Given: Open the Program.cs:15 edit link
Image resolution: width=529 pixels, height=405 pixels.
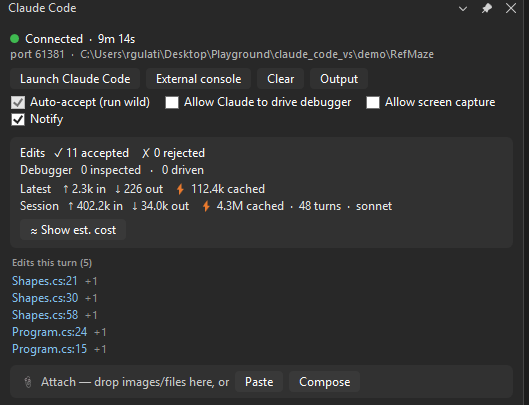Looking at the screenshot, I should (x=50, y=349).
